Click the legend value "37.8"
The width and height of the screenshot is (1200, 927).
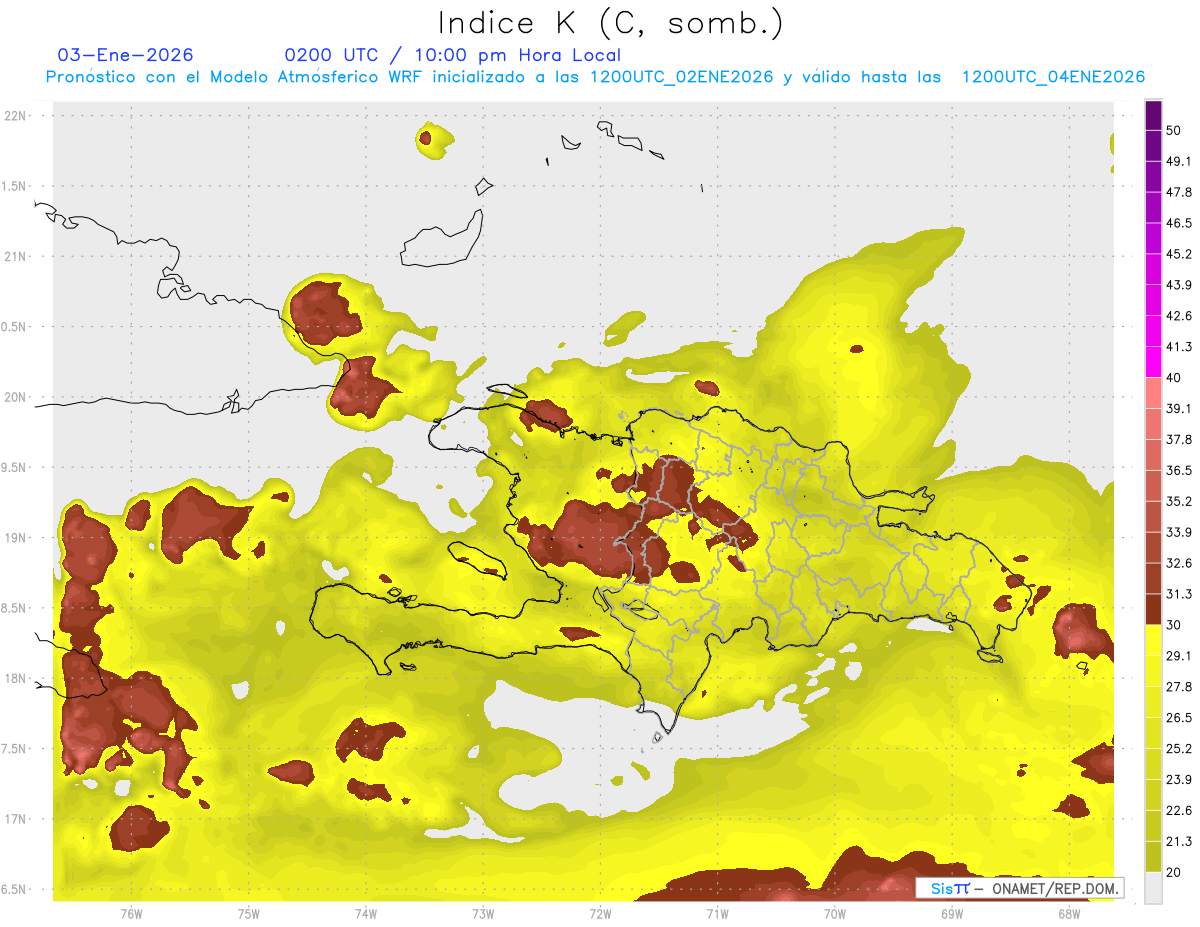click(1179, 439)
